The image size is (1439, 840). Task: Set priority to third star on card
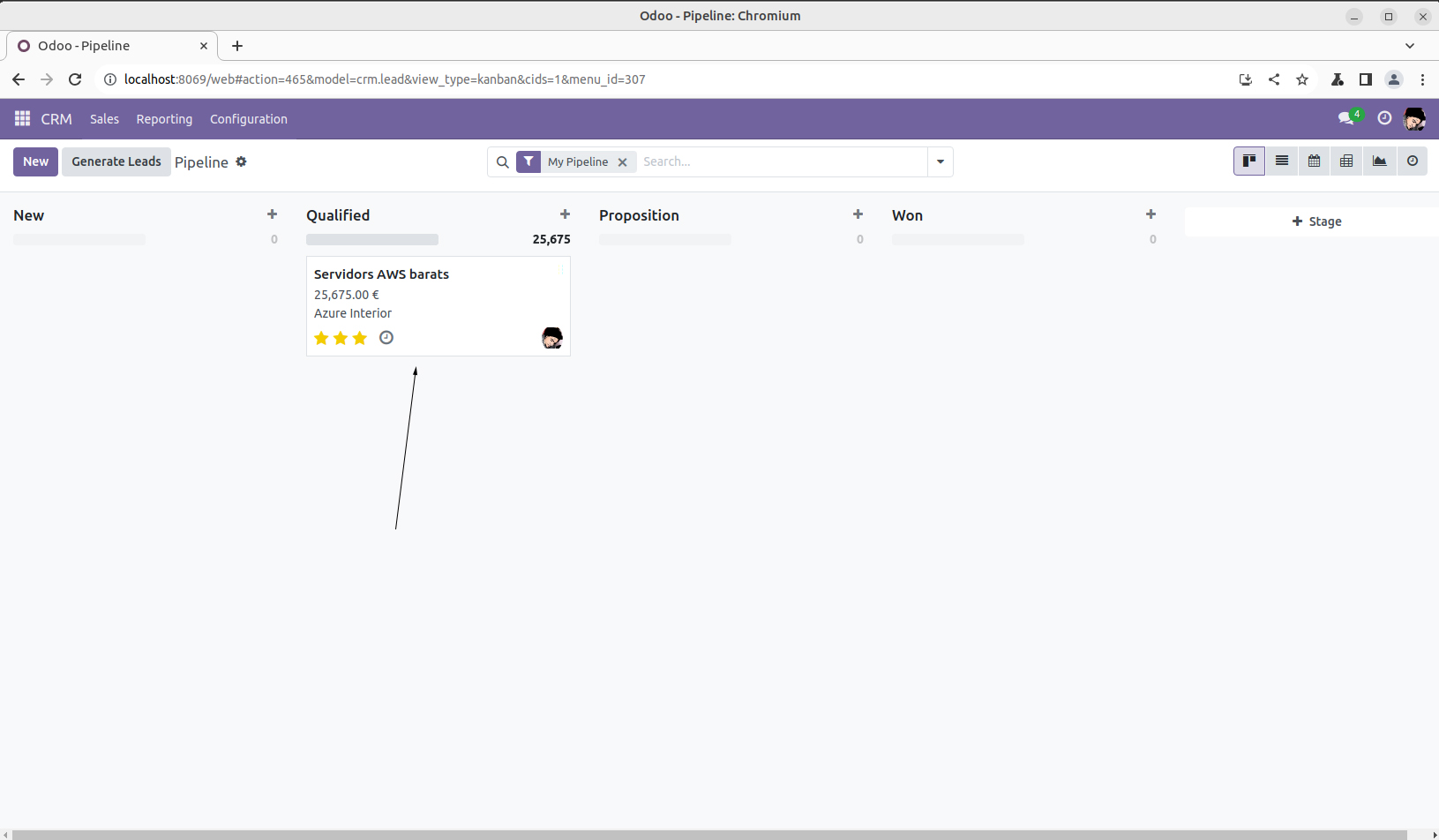(360, 338)
